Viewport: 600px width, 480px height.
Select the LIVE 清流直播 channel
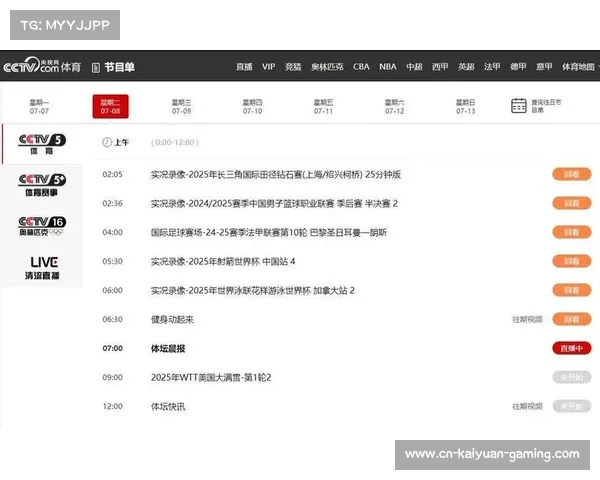(x=43, y=268)
